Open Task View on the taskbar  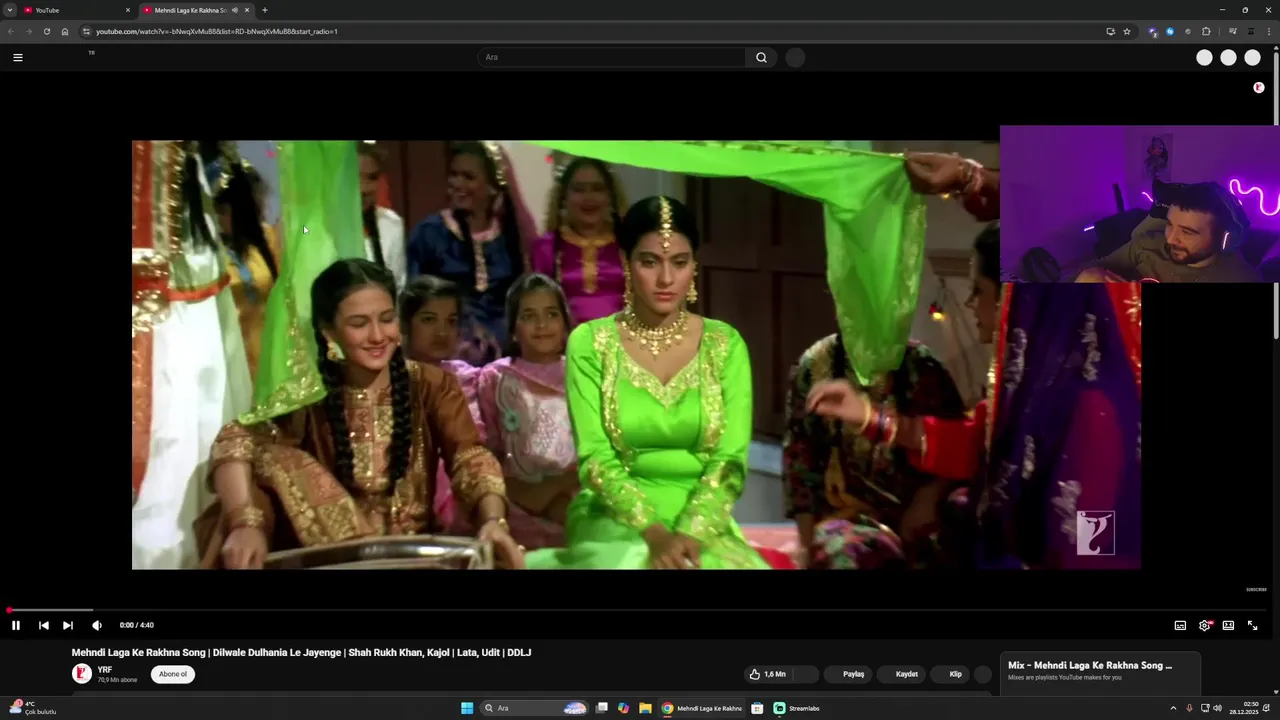[x=602, y=708]
